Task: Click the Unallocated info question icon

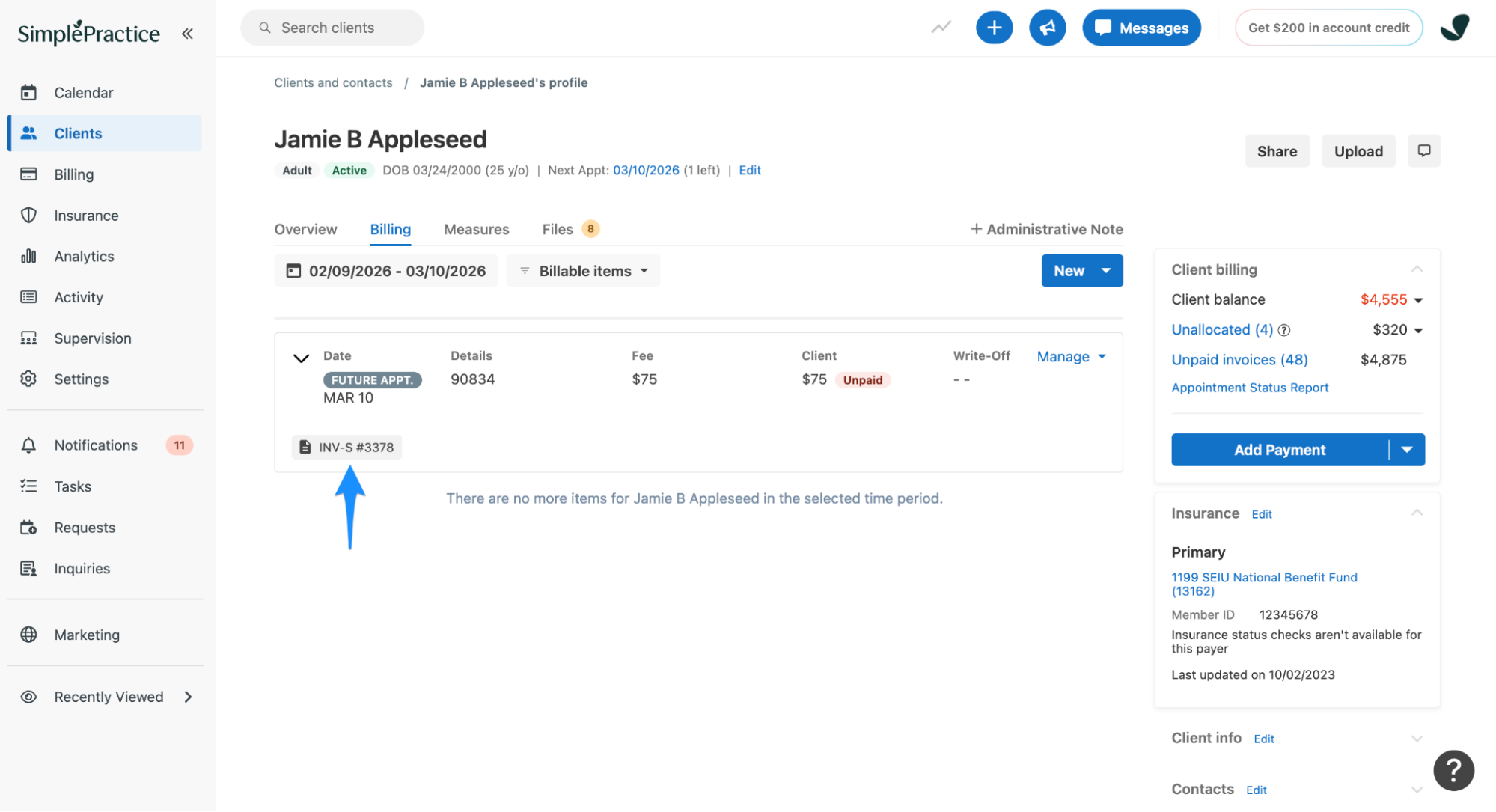Action: click(1284, 330)
